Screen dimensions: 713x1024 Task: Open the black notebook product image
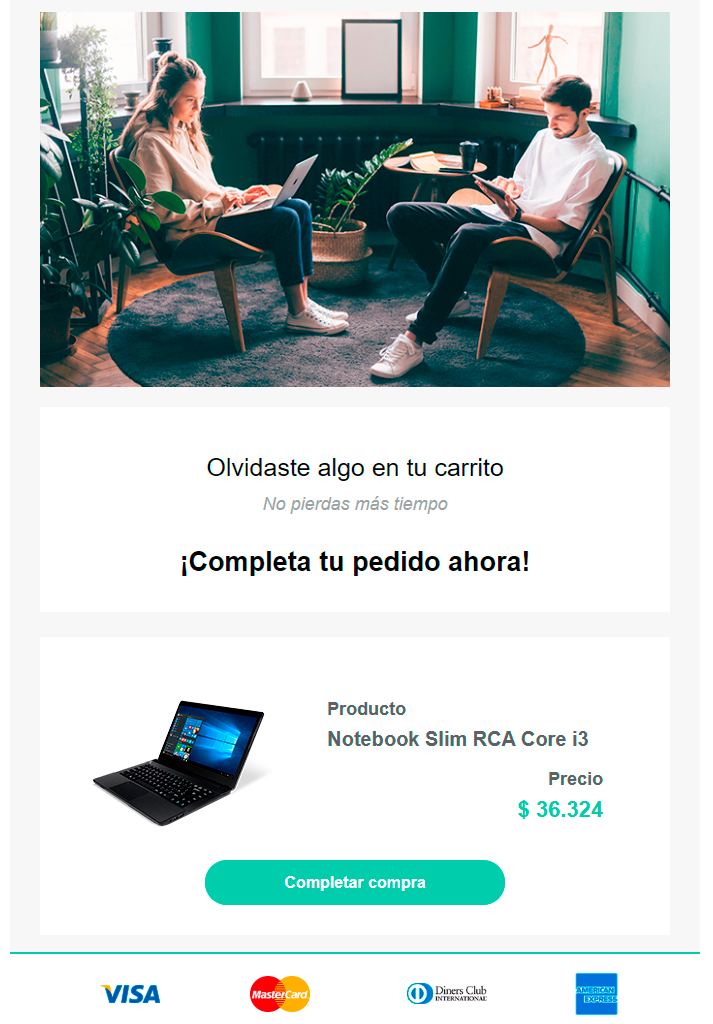coord(179,763)
